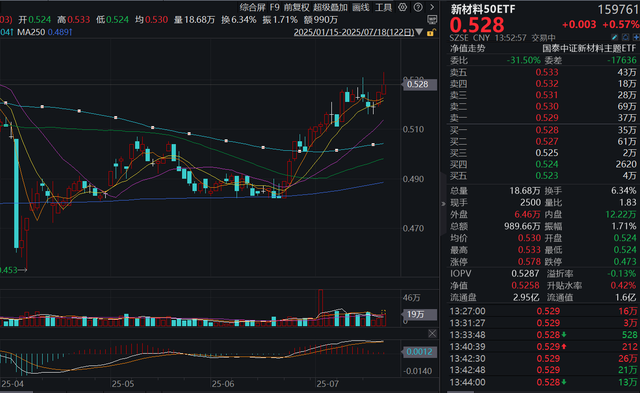Image resolution: width=640 pixels, height=393 pixels.
Task: Open the 前复权 adjustment option
Action: pos(297,7)
